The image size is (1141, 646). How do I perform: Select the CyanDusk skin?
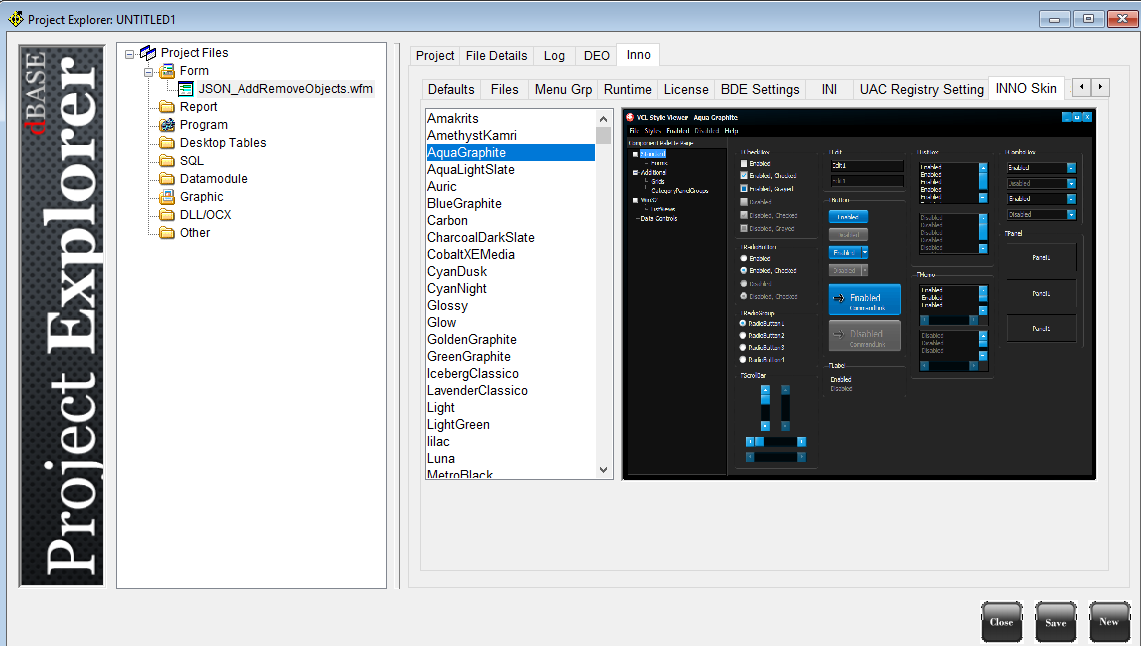[510, 271]
